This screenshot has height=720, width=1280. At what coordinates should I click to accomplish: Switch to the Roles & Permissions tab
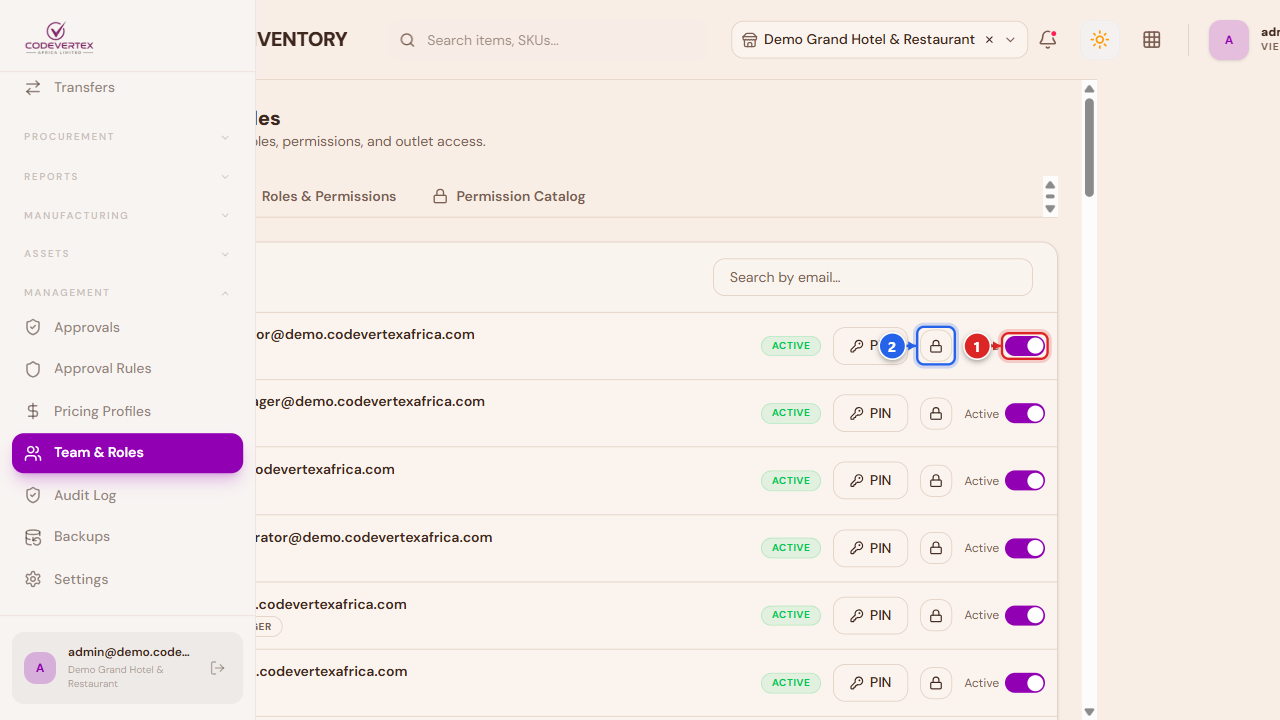pyautogui.click(x=329, y=196)
